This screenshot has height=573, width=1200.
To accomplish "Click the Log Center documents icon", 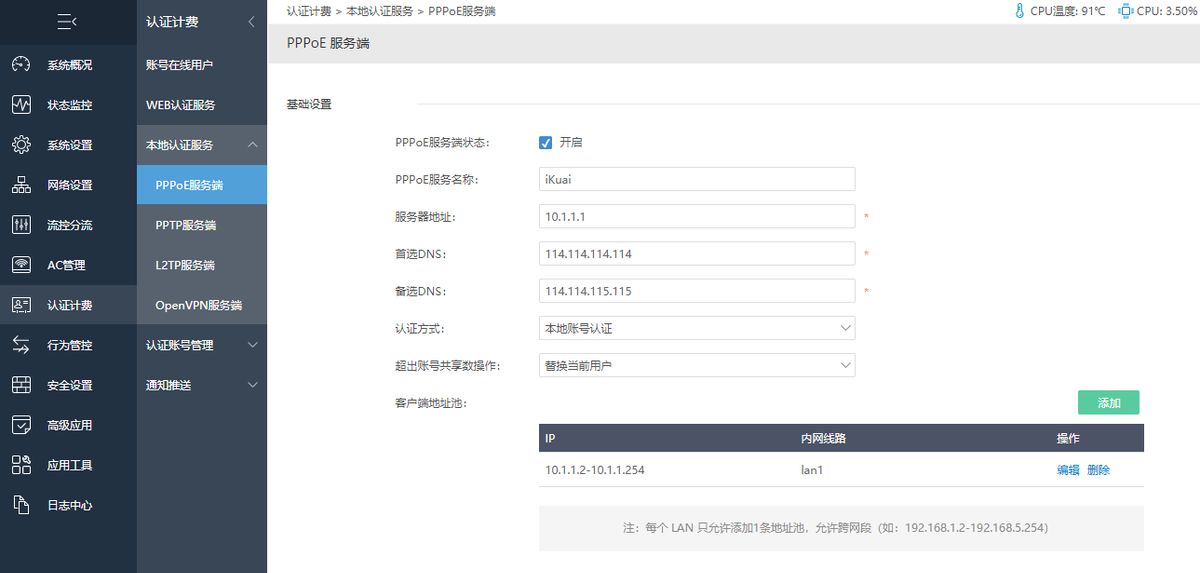I will click(x=21, y=505).
